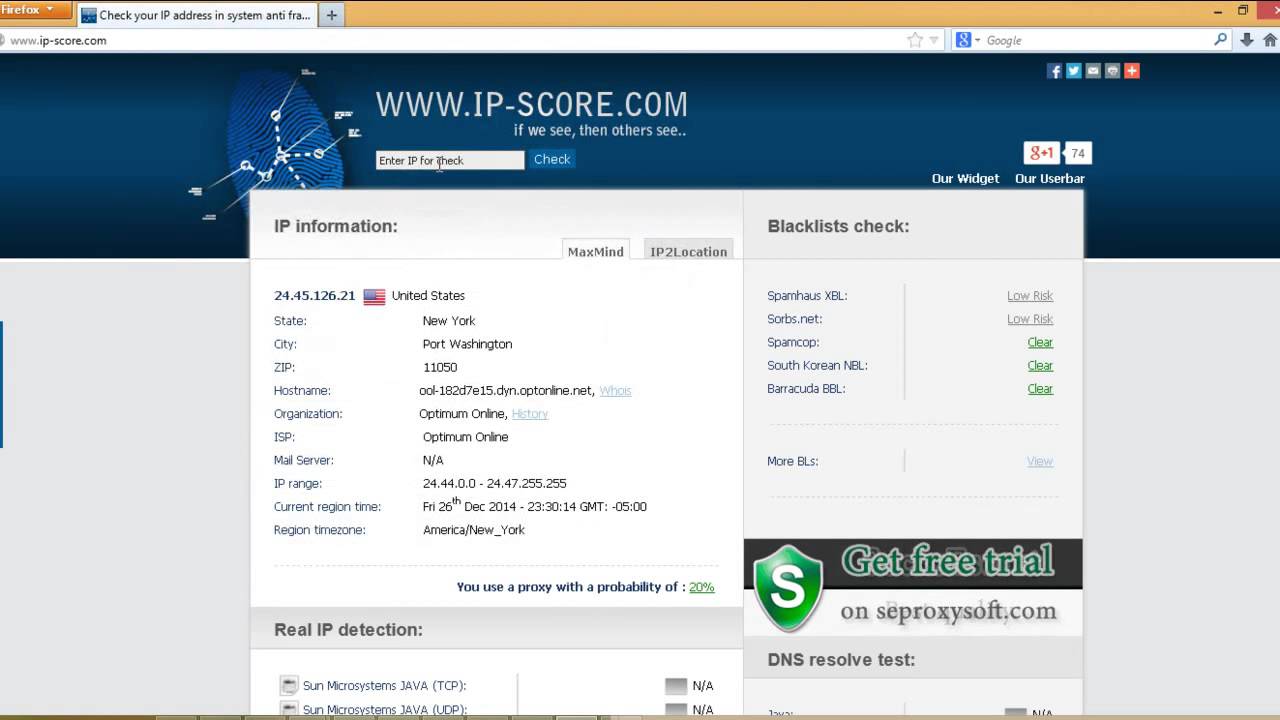Open Barracuda BBL Clear link
Viewport: 1280px width, 720px height.
[1040, 389]
